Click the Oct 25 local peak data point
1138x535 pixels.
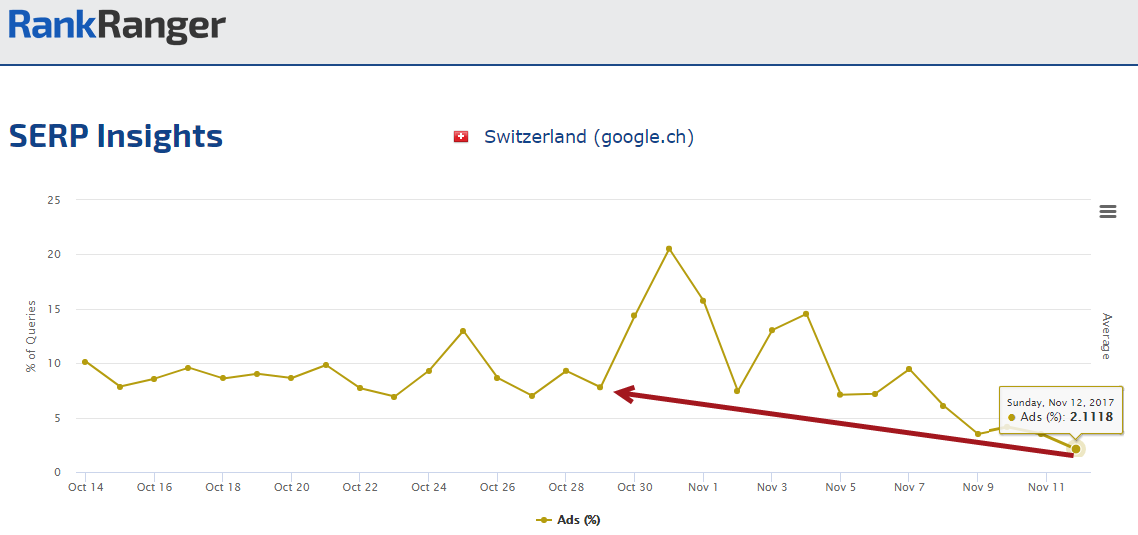point(463,331)
